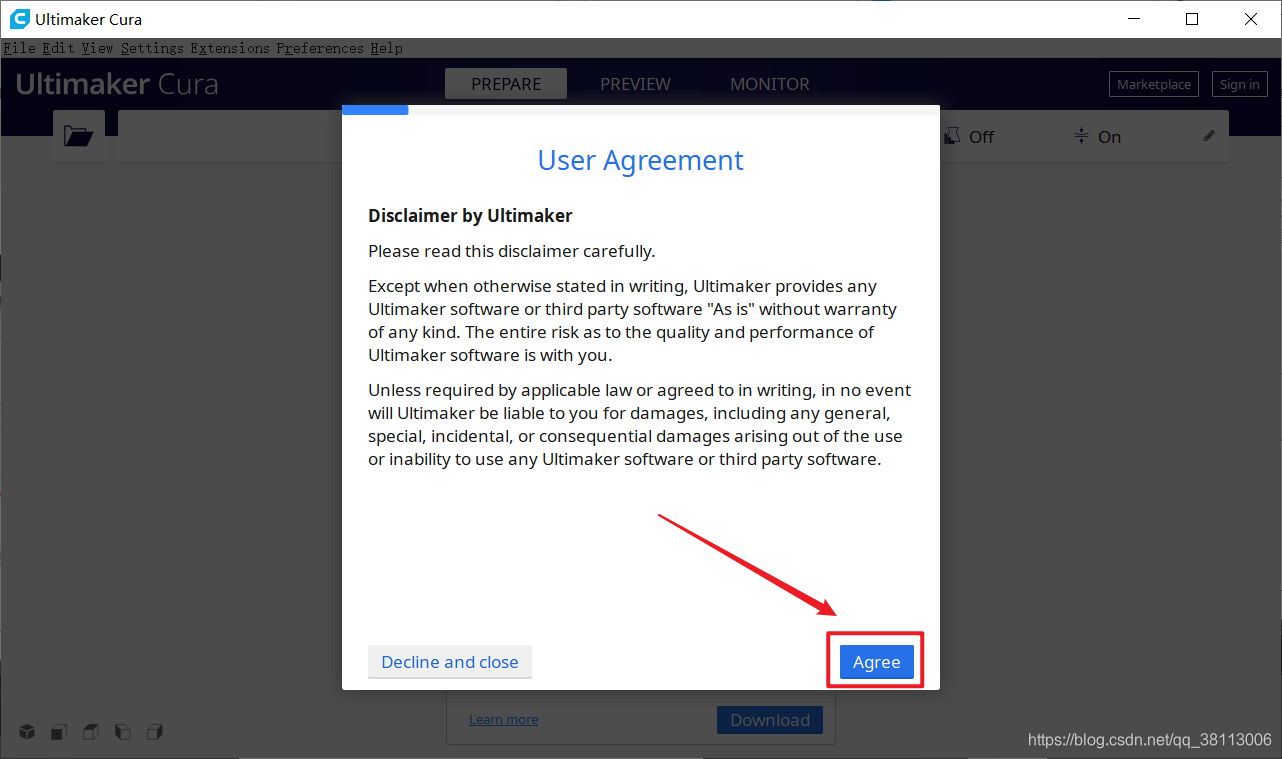Select the right view cube icon
Image resolution: width=1282 pixels, height=759 pixels.
155,732
